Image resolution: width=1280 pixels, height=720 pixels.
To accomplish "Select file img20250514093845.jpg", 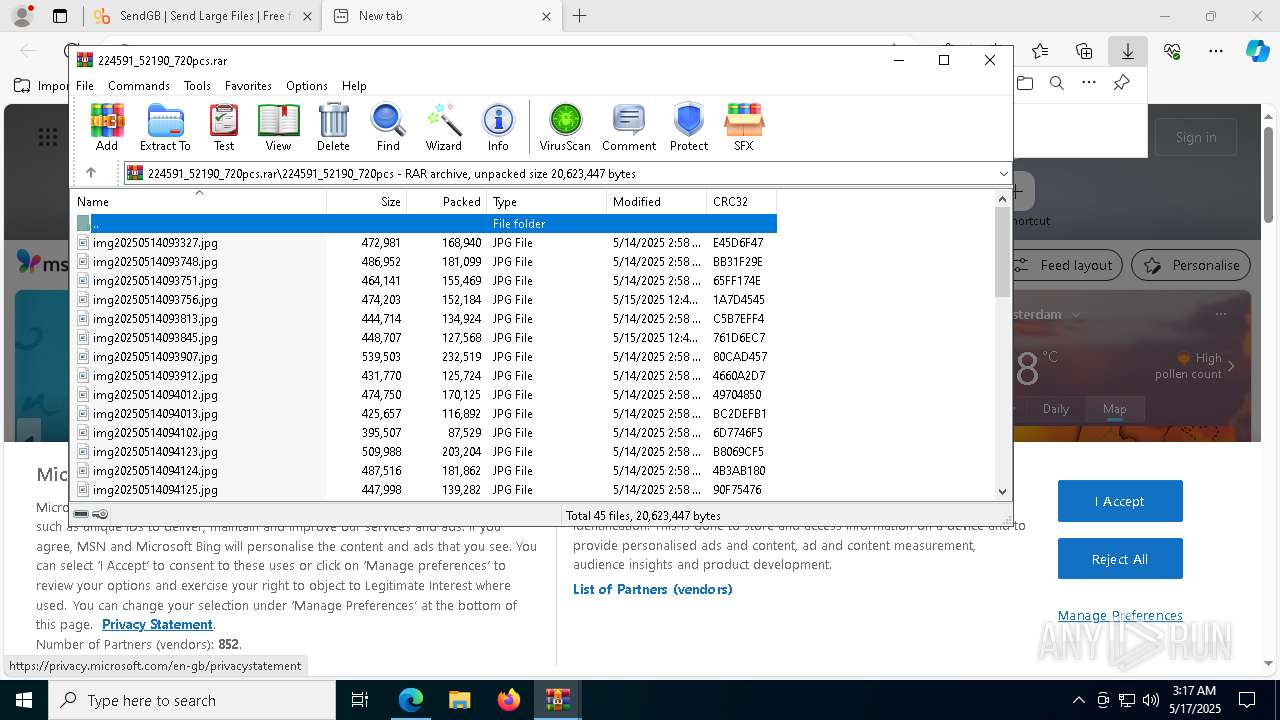I will point(425,338).
